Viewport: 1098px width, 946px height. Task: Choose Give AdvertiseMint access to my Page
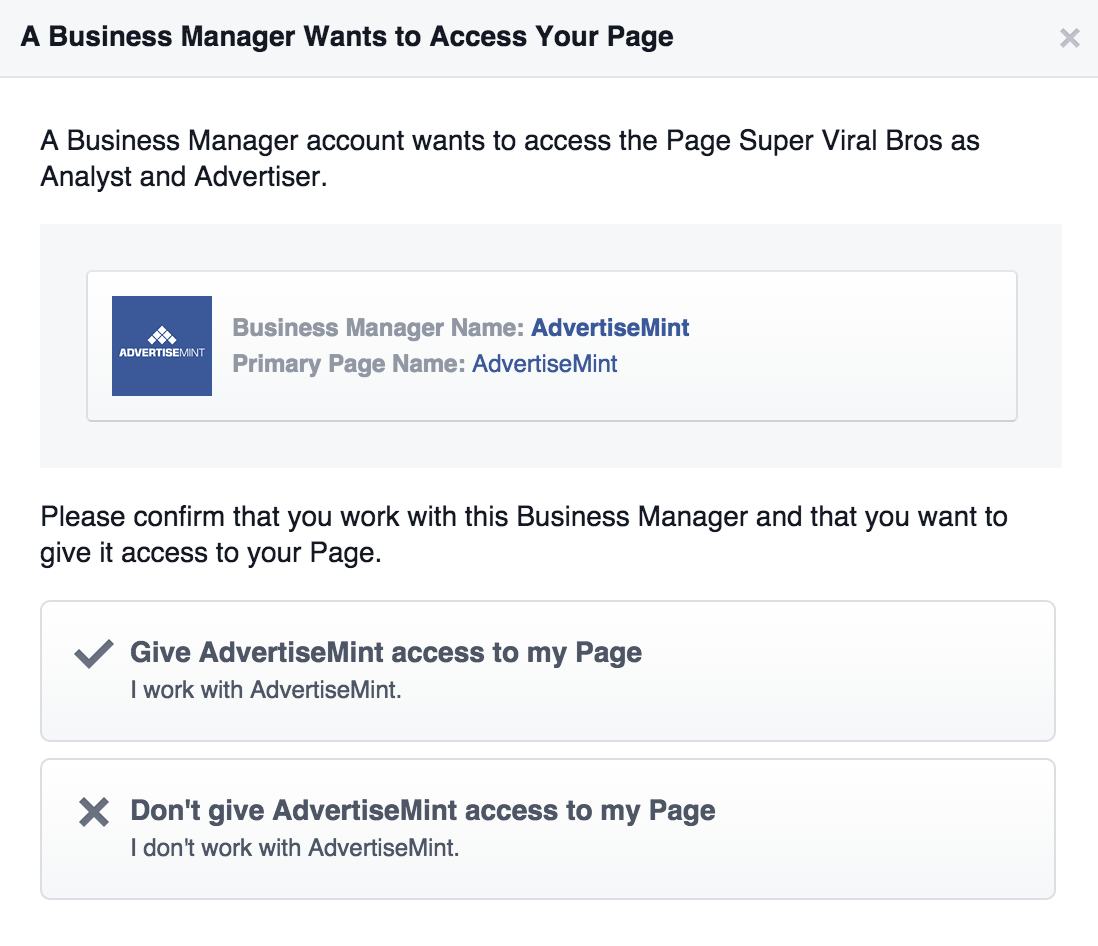tap(548, 671)
